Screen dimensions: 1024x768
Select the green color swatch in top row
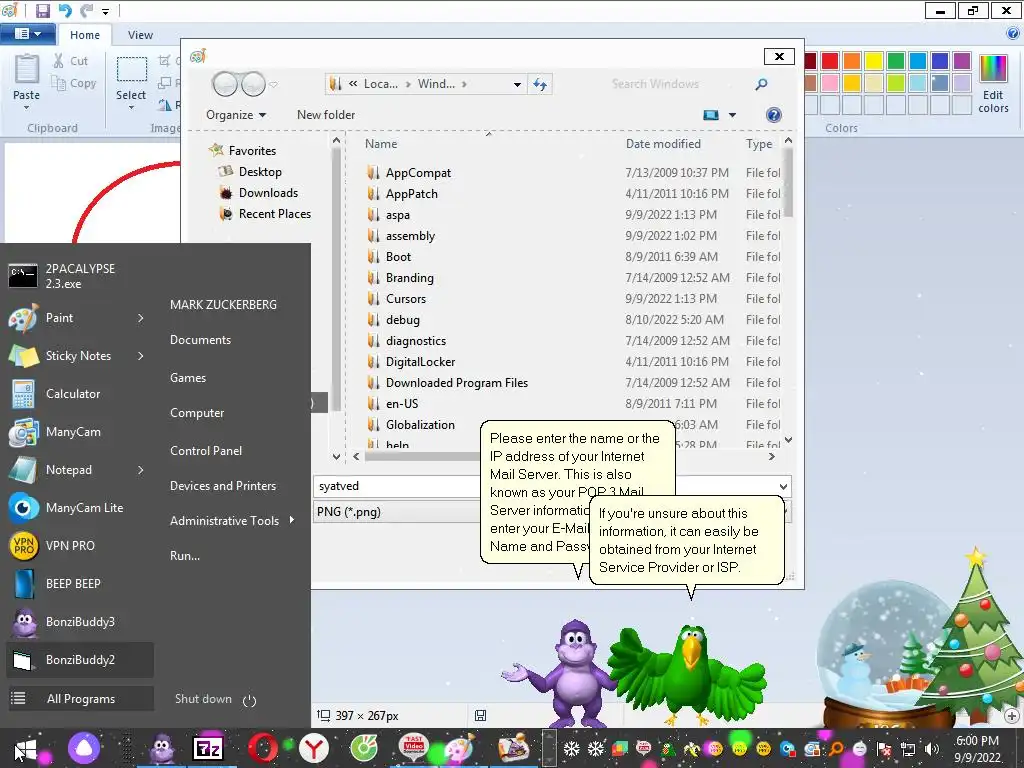pyautogui.click(x=896, y=61)
